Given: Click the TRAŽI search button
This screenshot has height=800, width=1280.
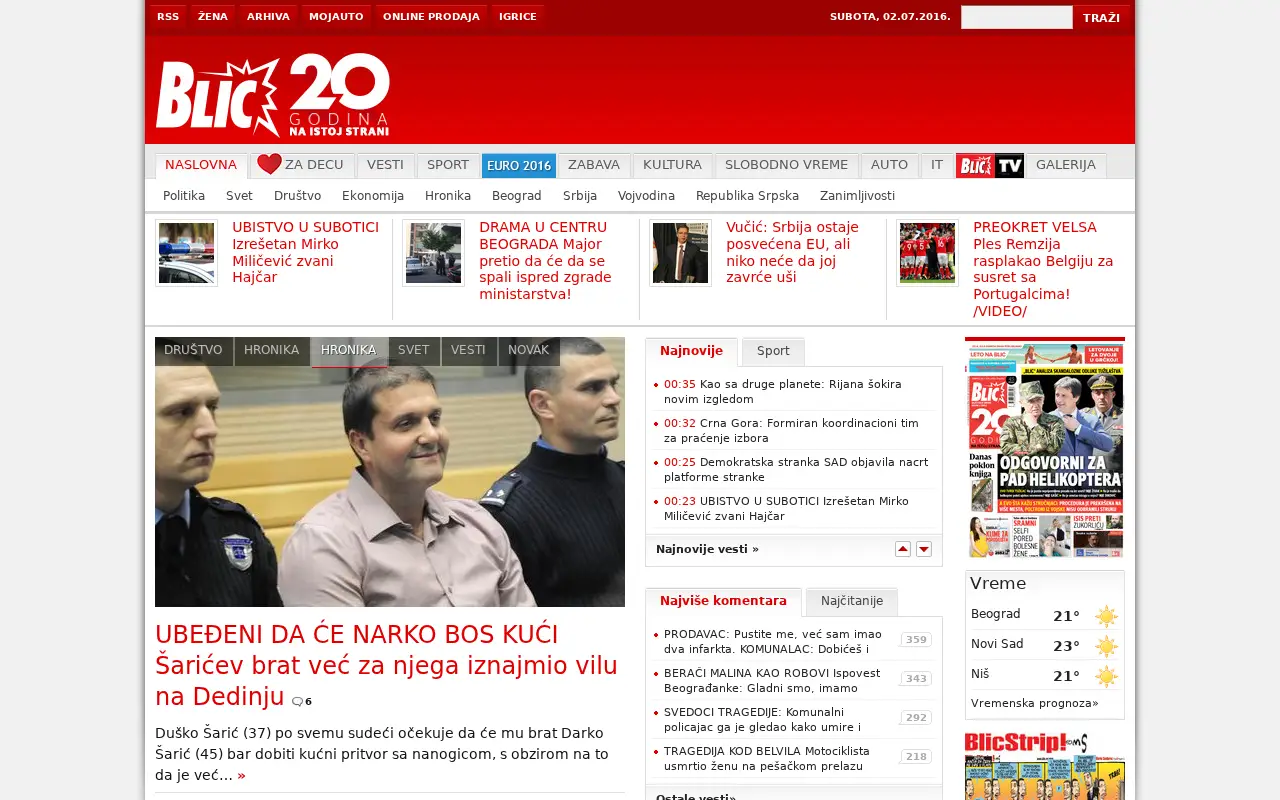Looking at the screenshot, I should pos(1101,17).
